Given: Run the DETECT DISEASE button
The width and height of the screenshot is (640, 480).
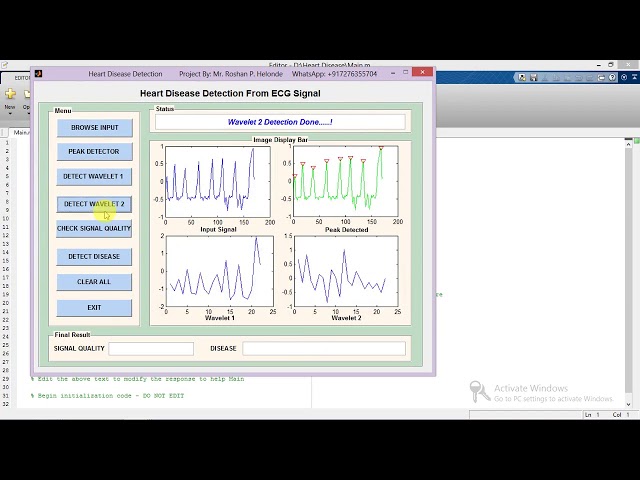Looking at the screenshot, I should [94, 257].
